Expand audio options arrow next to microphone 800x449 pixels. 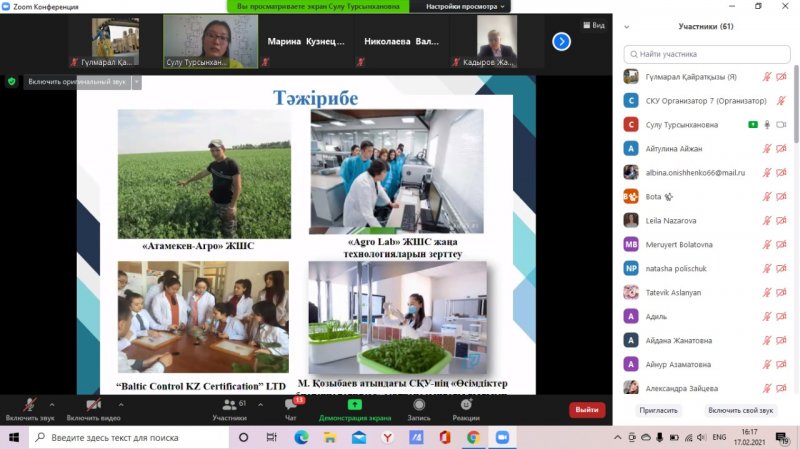coord(52,405)
